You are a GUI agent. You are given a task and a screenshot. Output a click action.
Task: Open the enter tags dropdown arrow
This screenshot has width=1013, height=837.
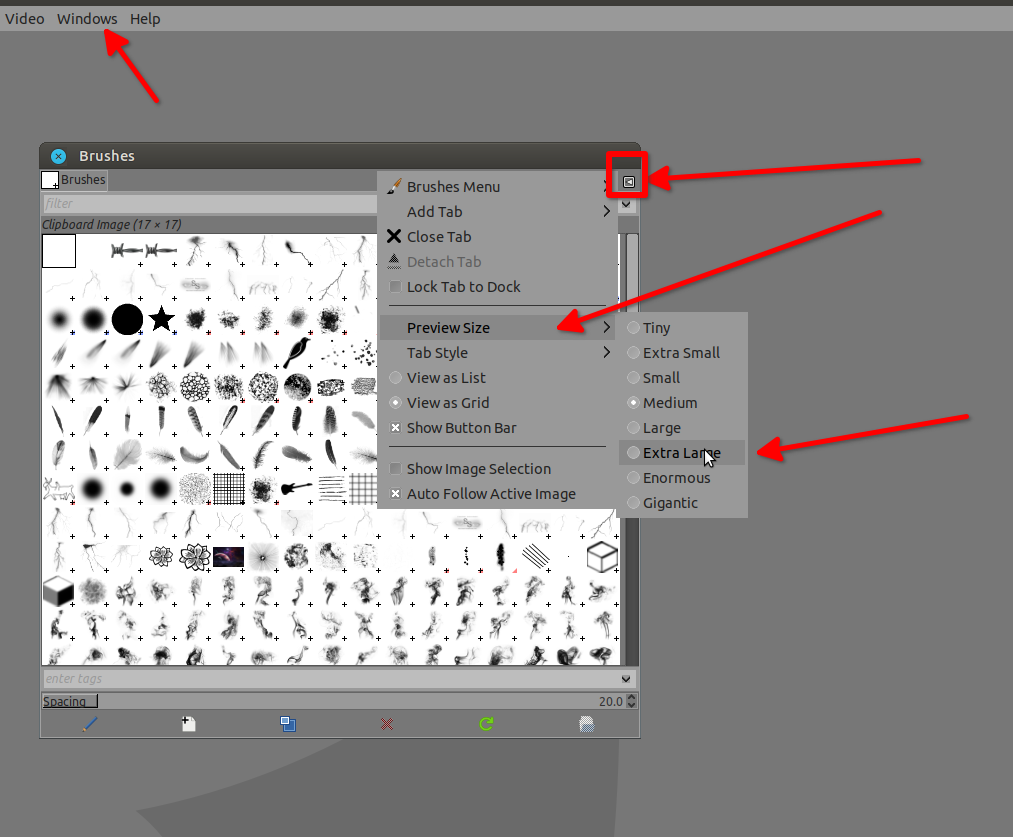(625, 679)
